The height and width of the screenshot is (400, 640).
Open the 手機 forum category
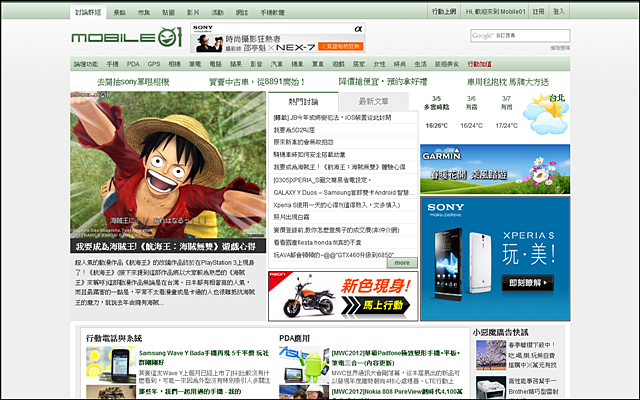(x=112, y=64)
